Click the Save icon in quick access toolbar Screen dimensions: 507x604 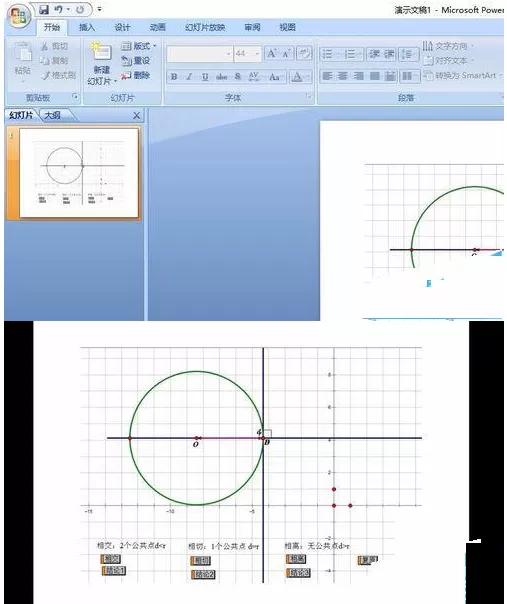tap(44, 9)
